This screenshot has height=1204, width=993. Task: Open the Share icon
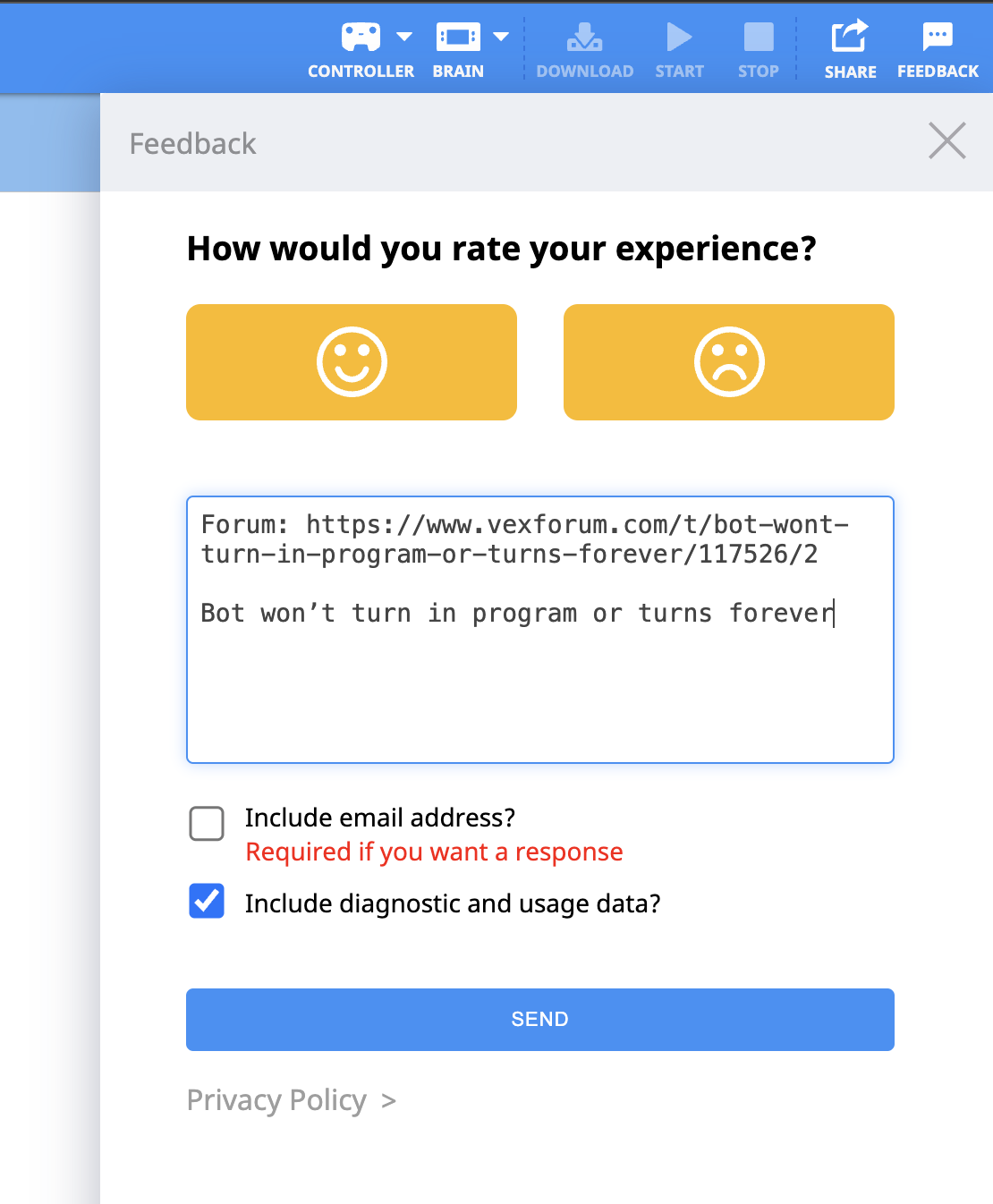tap(850, 36)
